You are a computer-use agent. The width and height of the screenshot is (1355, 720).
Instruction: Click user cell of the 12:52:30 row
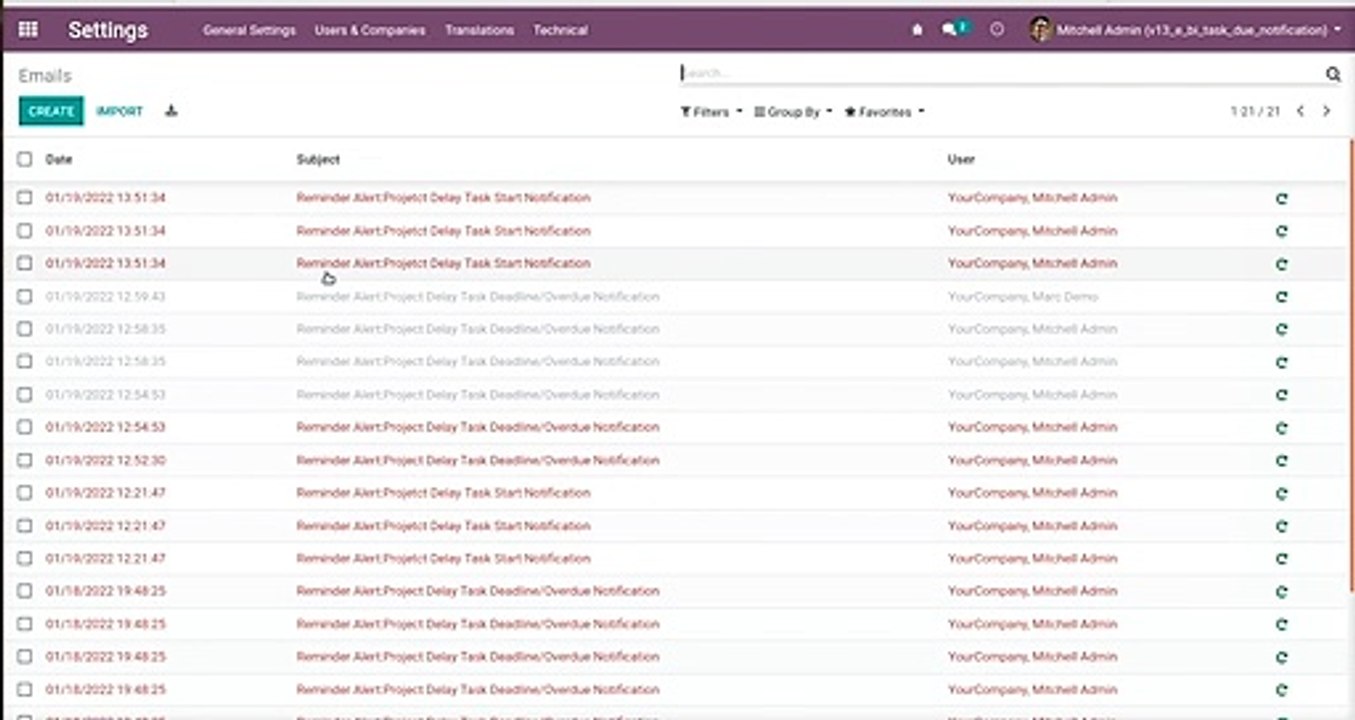(1032, 460)
